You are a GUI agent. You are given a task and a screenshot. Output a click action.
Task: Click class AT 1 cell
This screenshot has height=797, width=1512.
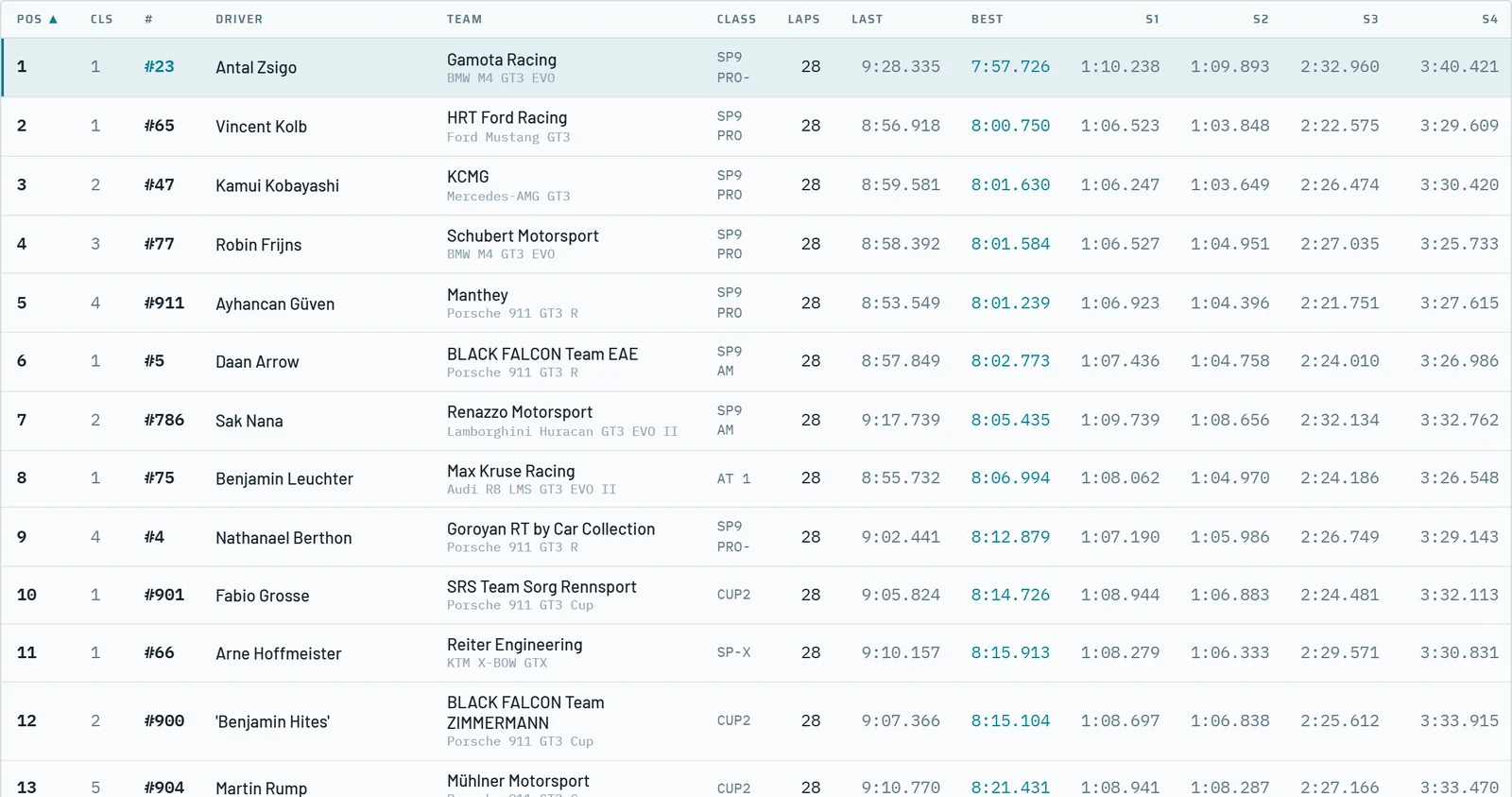click(733, 478)
